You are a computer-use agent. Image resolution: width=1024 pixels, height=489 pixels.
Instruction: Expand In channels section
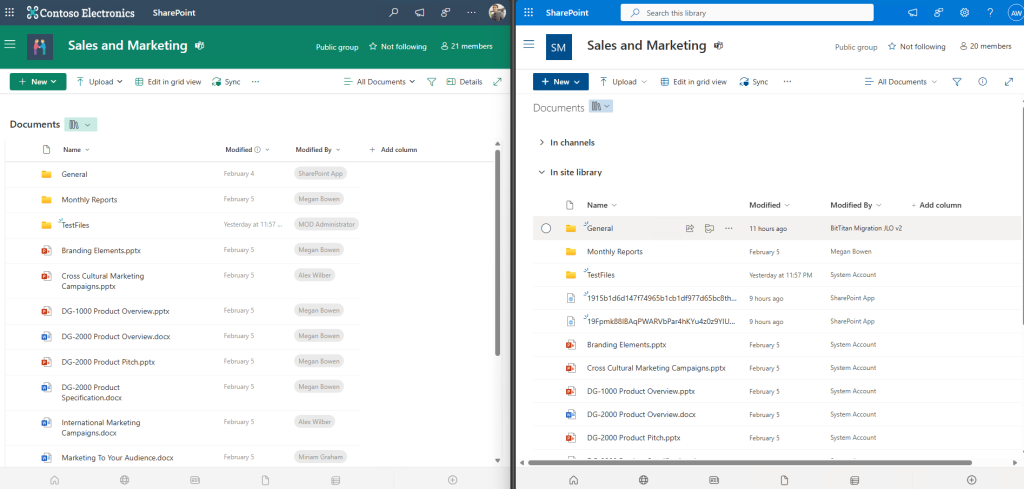coord(541,142)
